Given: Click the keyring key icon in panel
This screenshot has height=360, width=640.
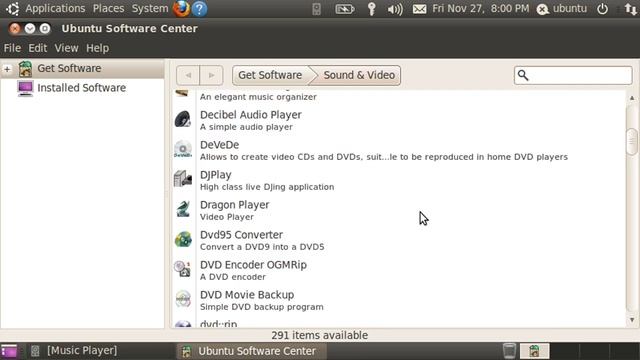Looking at the screenshot, I should [x=371, y=9].
